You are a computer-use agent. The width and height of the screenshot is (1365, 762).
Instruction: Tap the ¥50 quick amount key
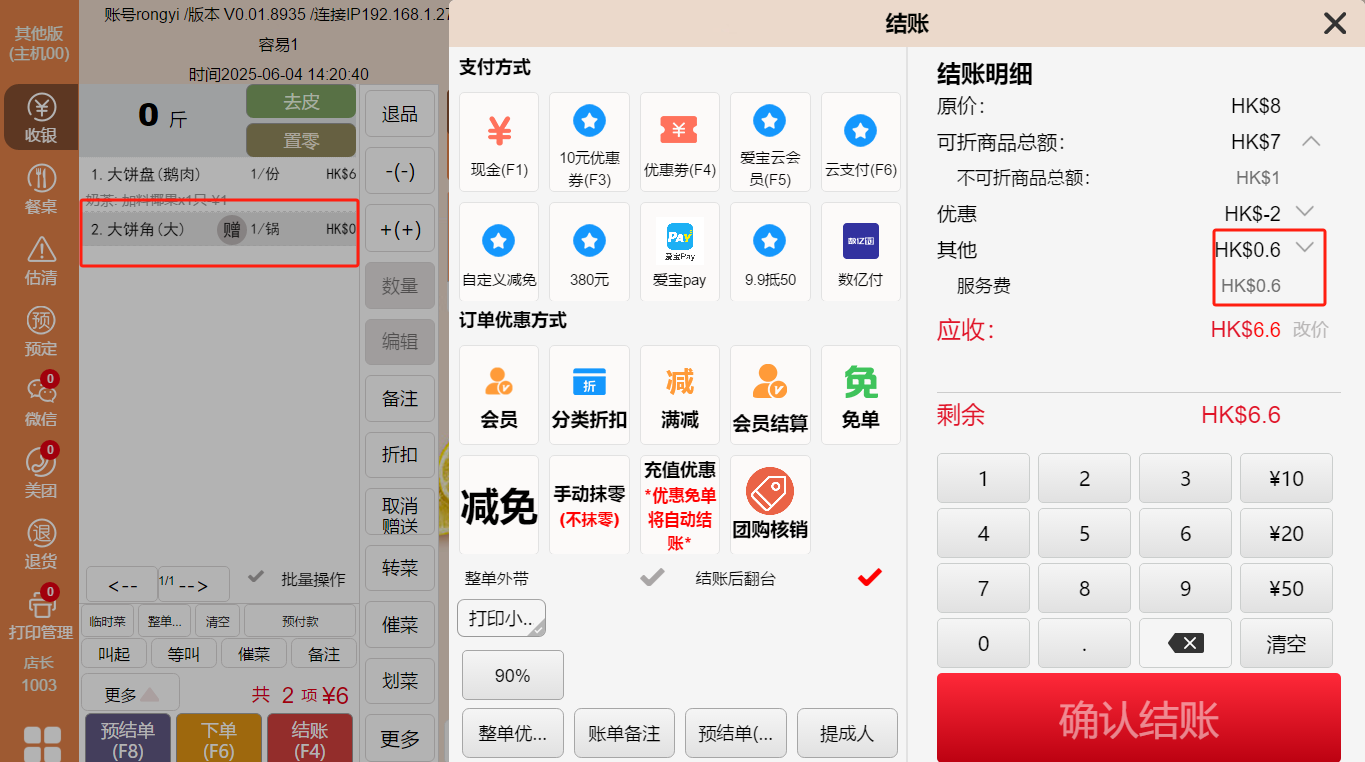(1285, 589)
